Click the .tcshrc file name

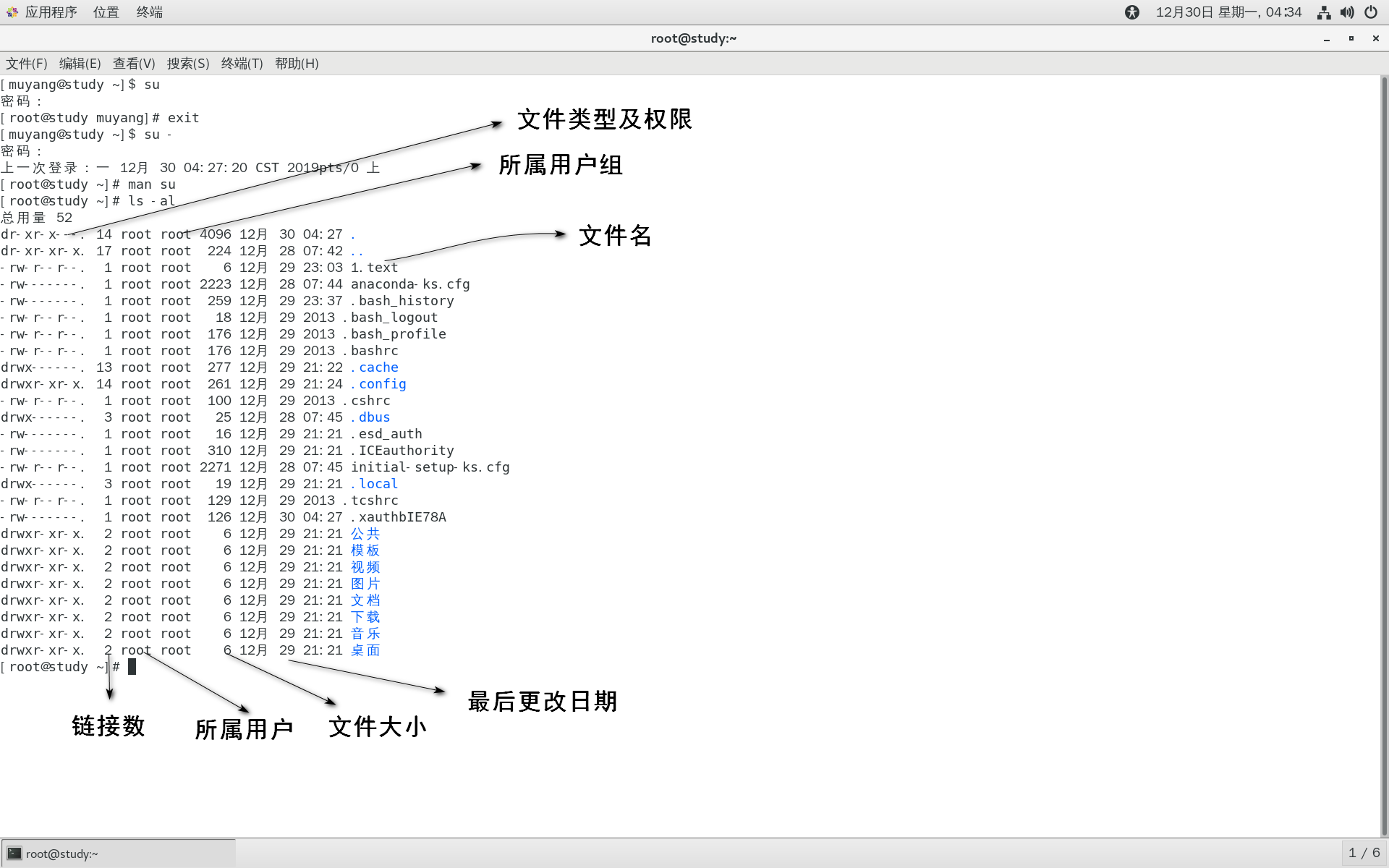click(x=370, y=501)
